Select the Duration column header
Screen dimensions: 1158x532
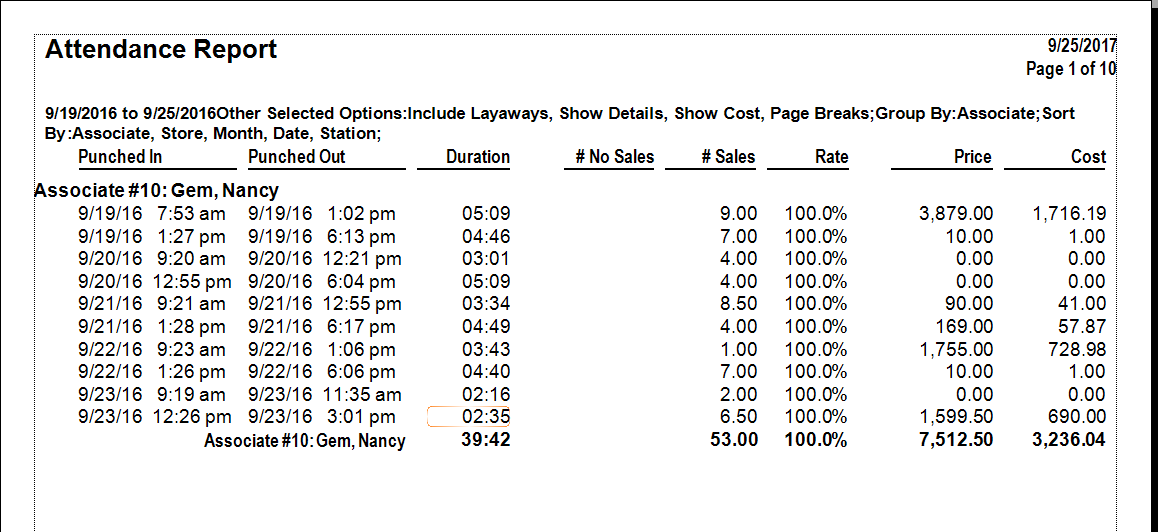point(477,157)
